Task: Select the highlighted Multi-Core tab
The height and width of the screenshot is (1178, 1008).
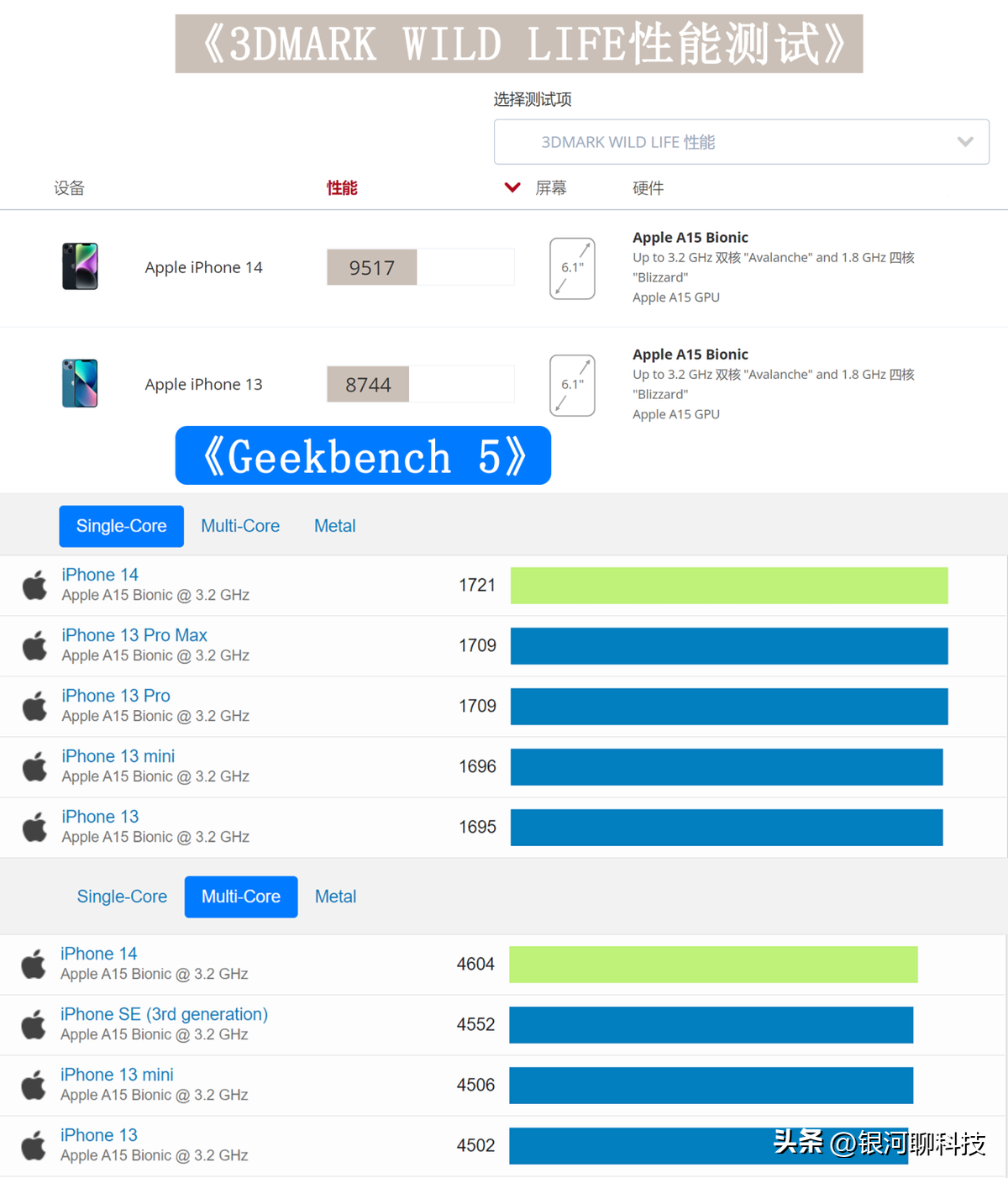Action: pyautogui.click(x=241, y=897)
